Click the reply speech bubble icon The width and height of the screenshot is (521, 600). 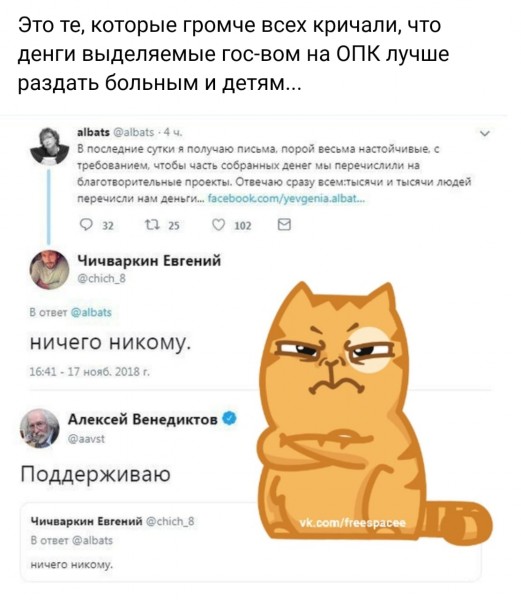(86, 225)
